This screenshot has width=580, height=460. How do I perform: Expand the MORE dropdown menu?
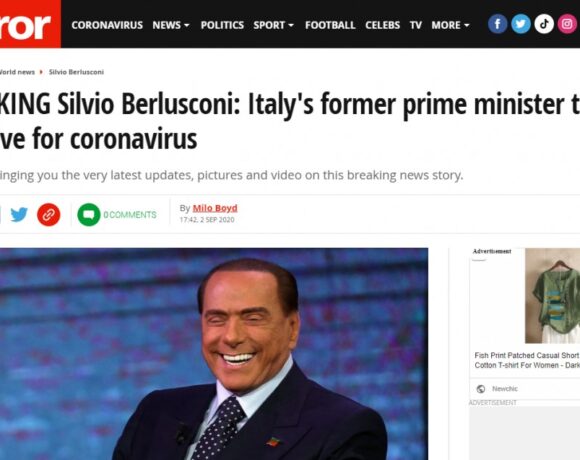[451, 25]
